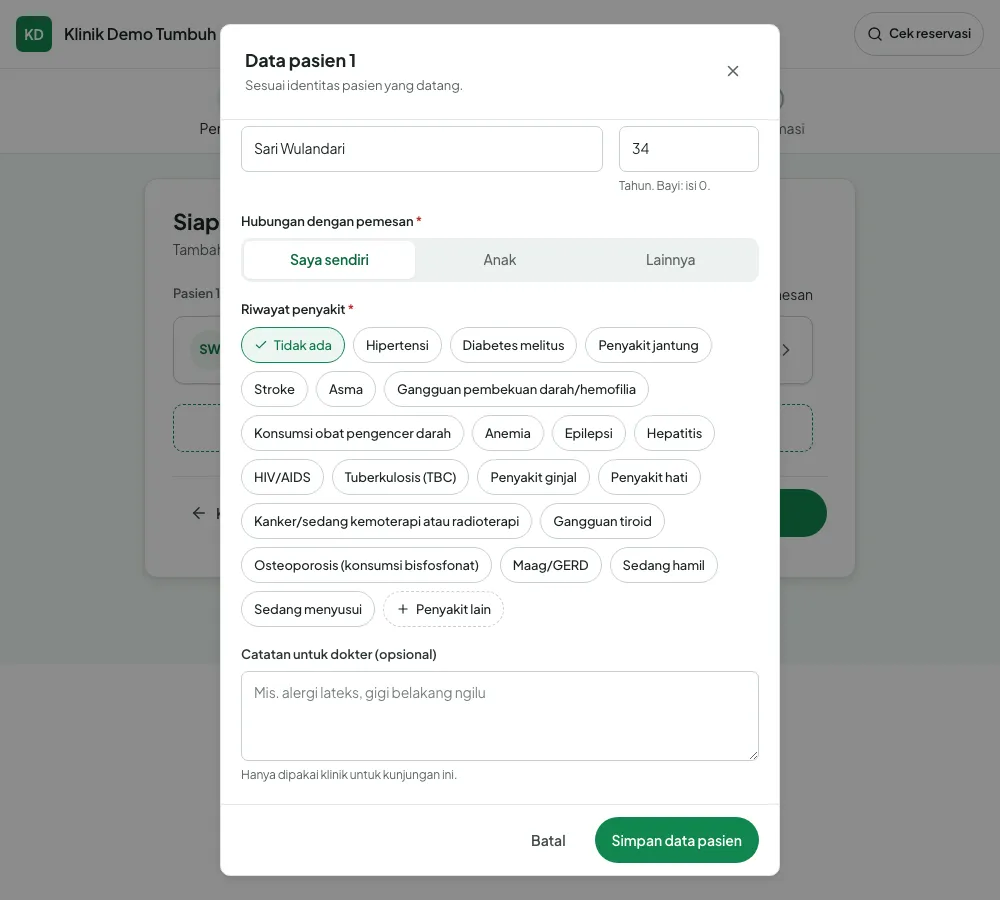Toggle the Hepatitis chip

tap(674, 433)
